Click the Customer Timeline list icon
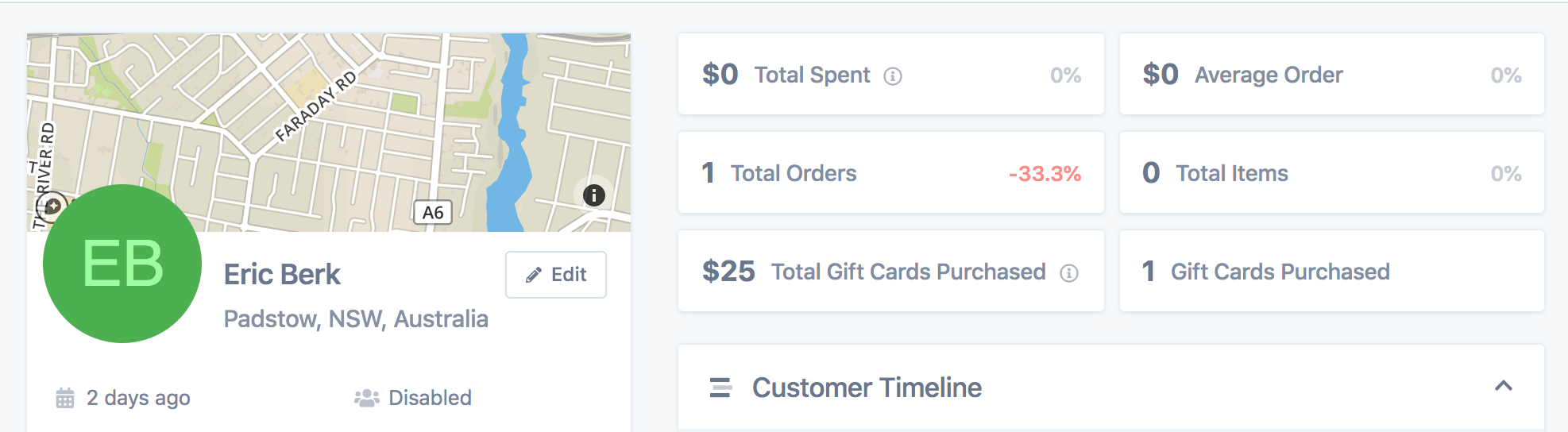Screen dimensions: 1568x432 (720, 388)
